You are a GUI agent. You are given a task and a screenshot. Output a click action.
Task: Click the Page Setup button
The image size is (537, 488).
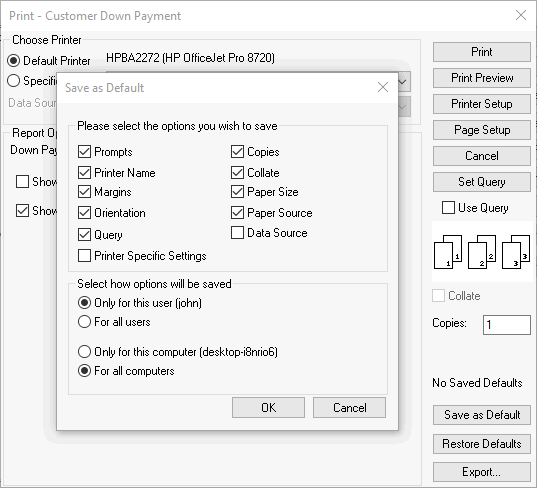pyautogui.click(x=482, y=130)
